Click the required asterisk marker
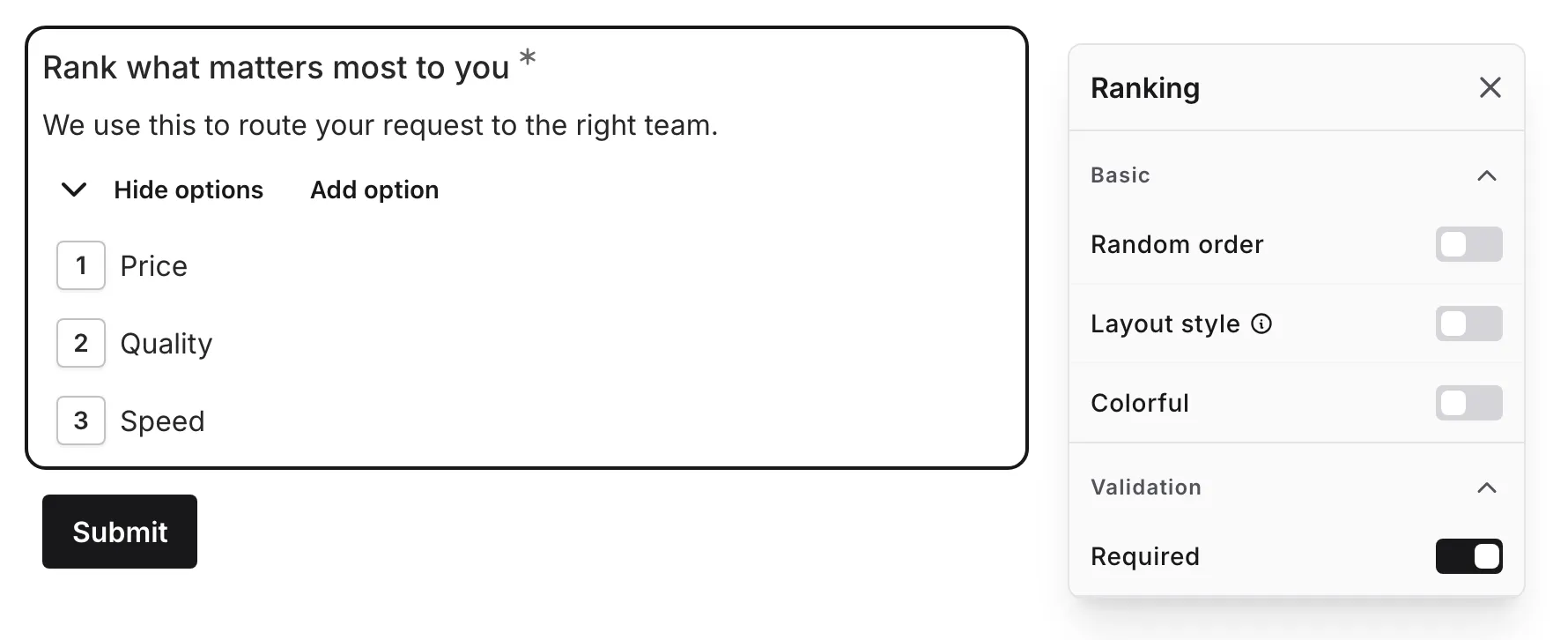Viewport: 1568px width, 640px height. [528, 58]
